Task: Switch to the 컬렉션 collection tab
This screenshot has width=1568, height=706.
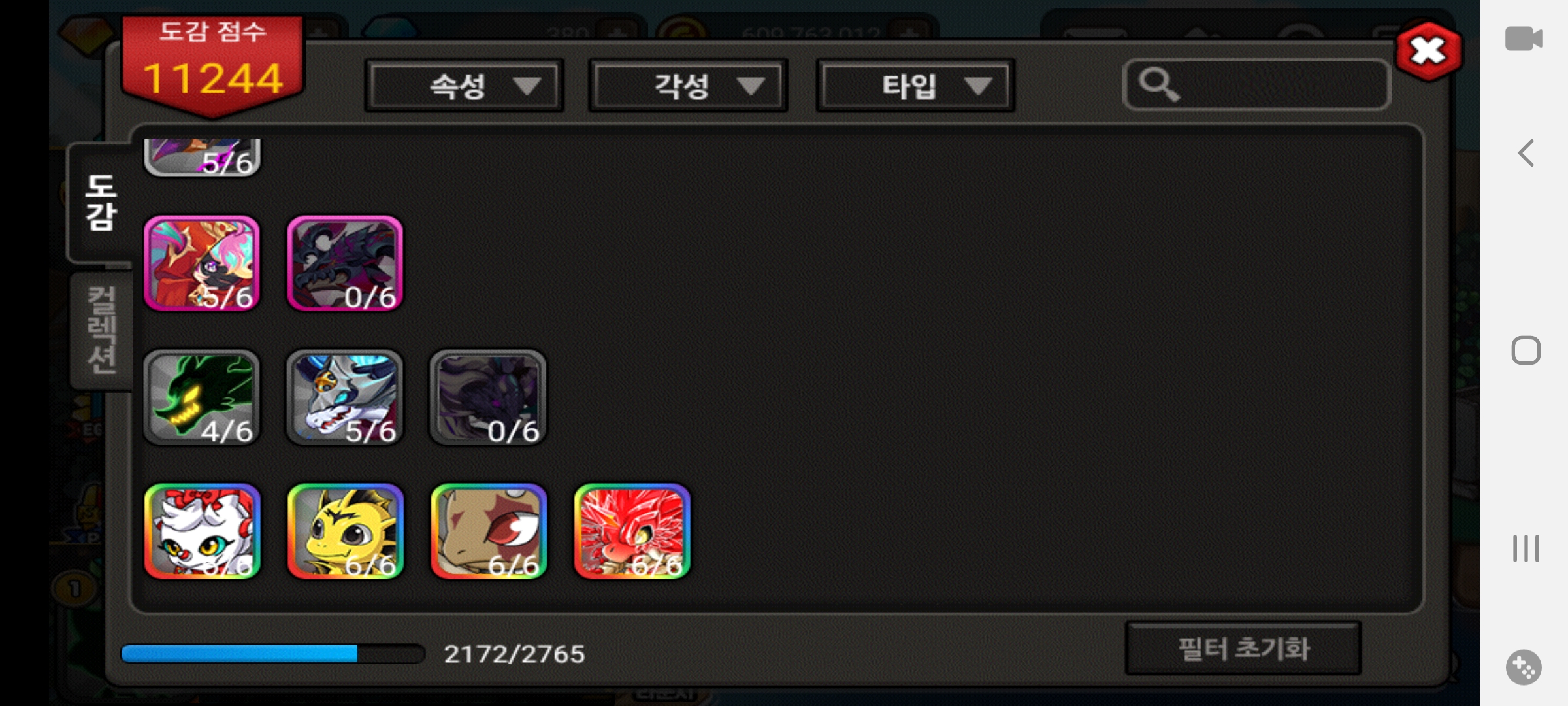Action: click(x=101, y=330)
